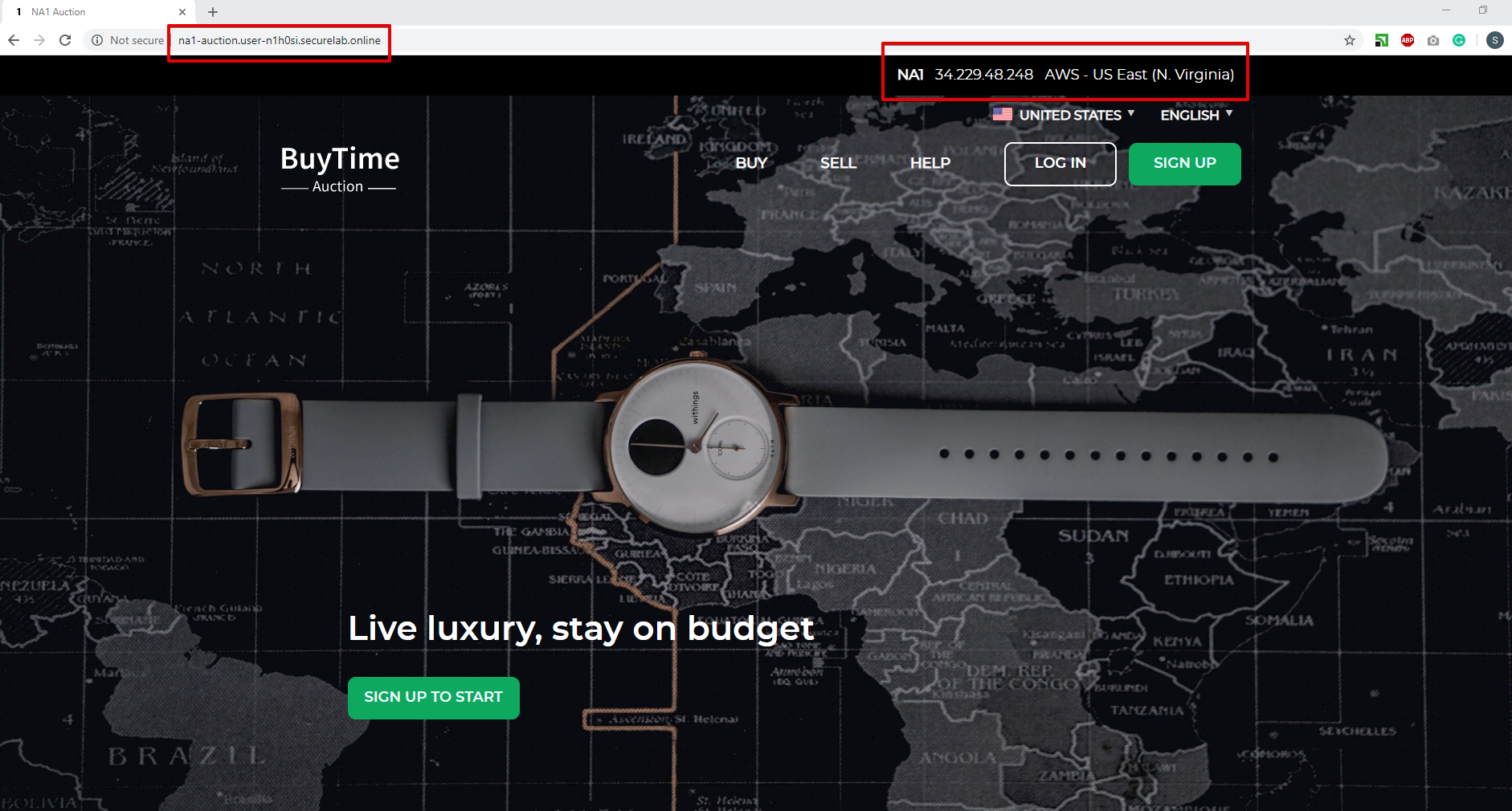Open the BuyTime Auction logo link

click(339, 169)
